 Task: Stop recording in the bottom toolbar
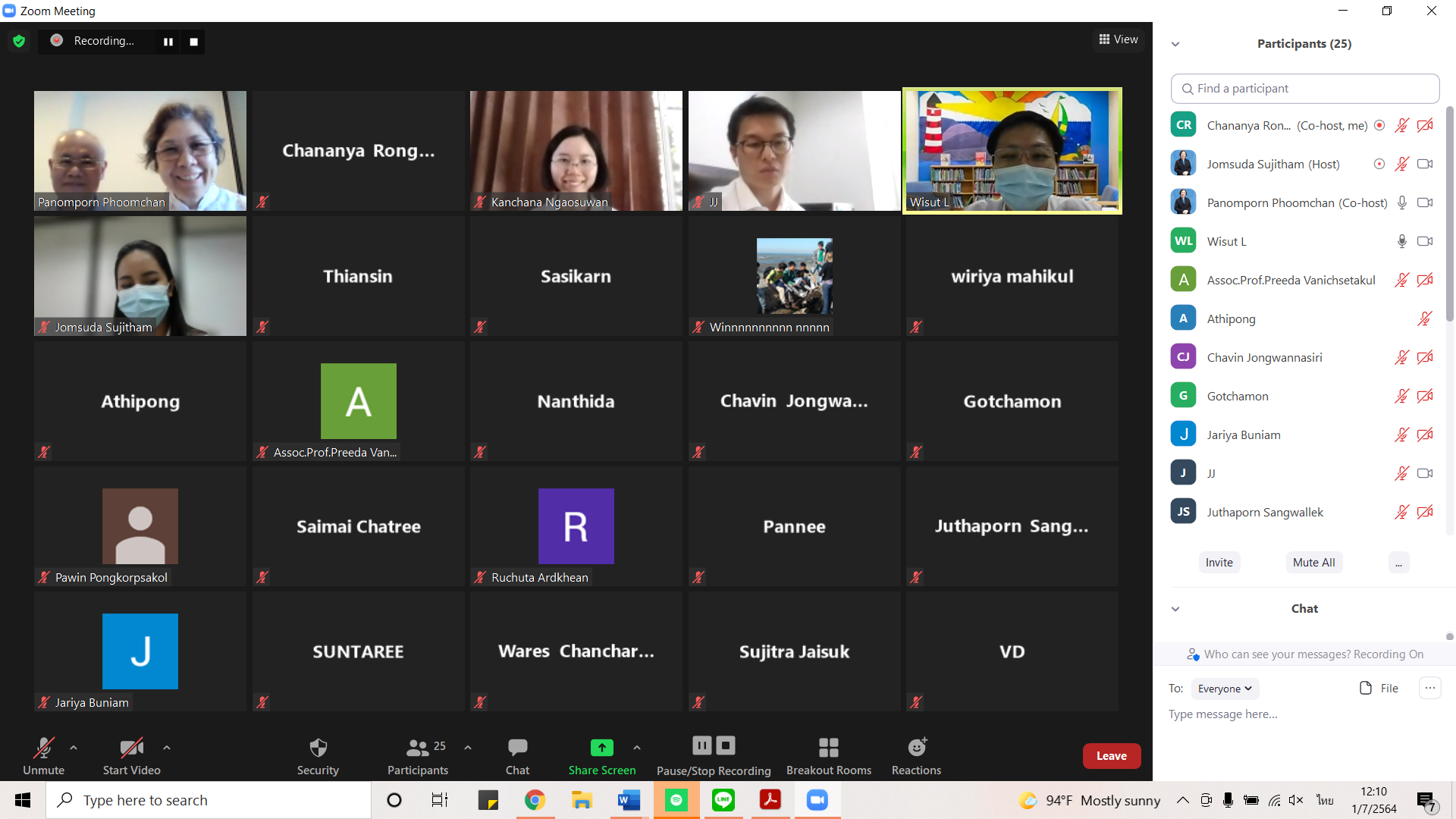pos(726,745)
